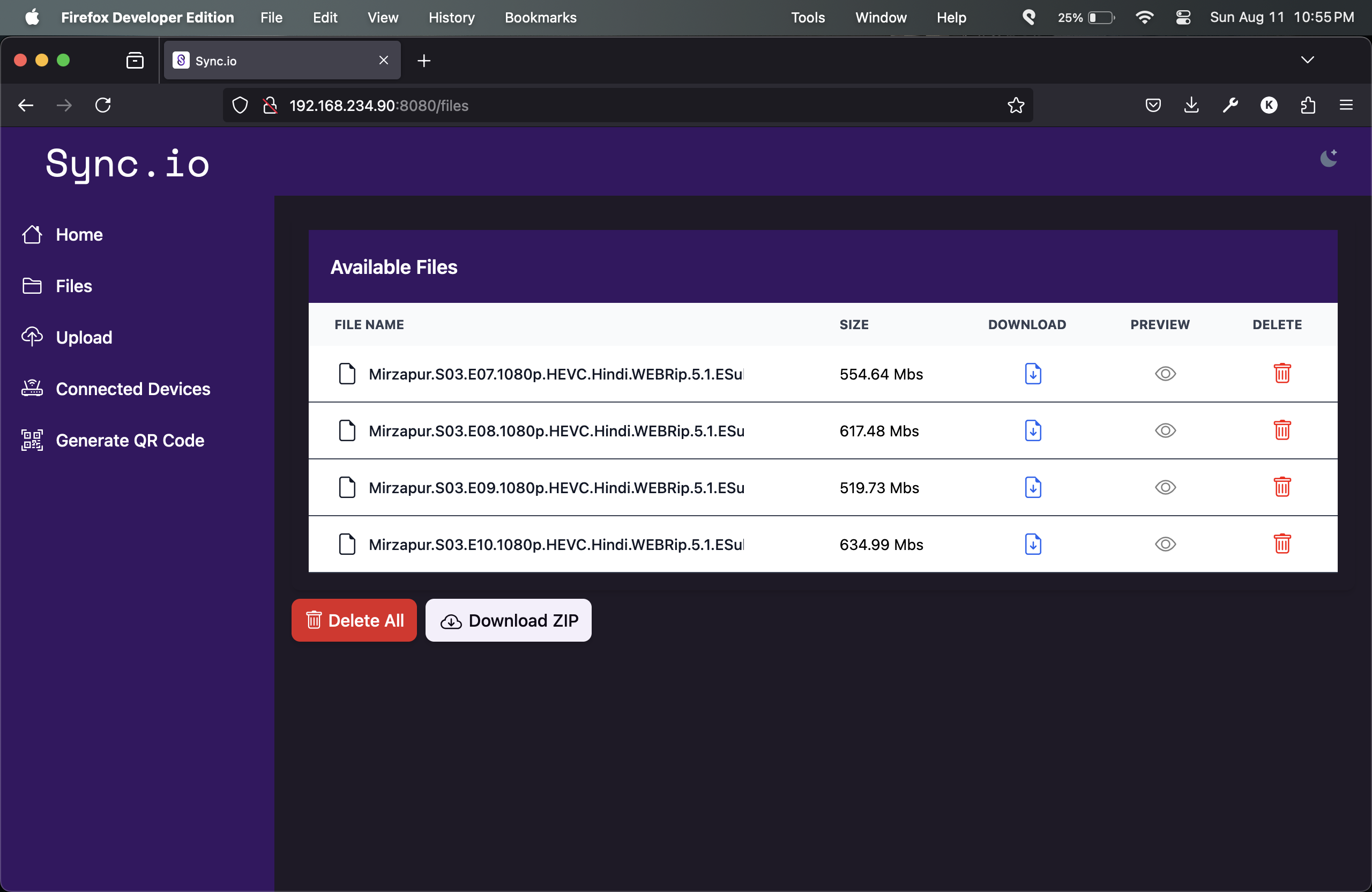Click the insecure connection lock icon
The image size is (1372, 892).
pyautogui.click(x=270, y=106)
